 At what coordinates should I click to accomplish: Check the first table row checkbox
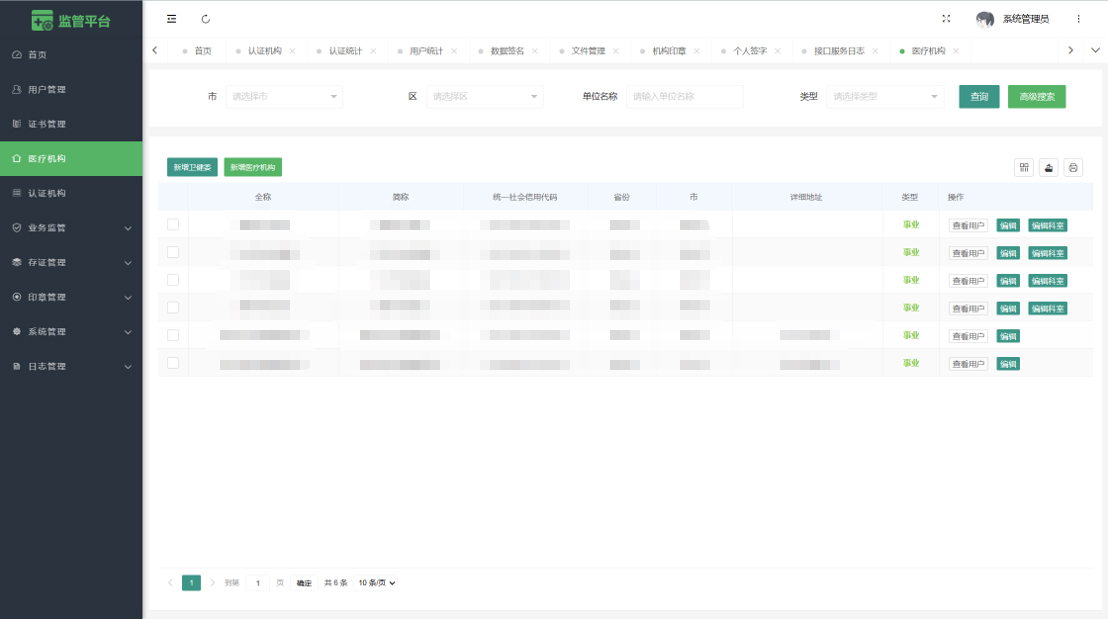[173, 225]
